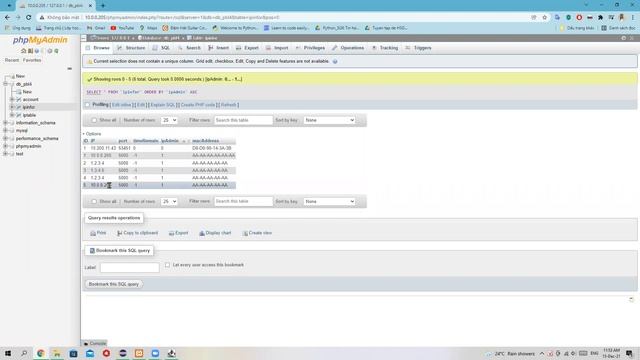Click cell D8-D0-90-14-3A-3B in macAddress column
The height and width of the screenshot is (360, 640).
coord(211,148)
